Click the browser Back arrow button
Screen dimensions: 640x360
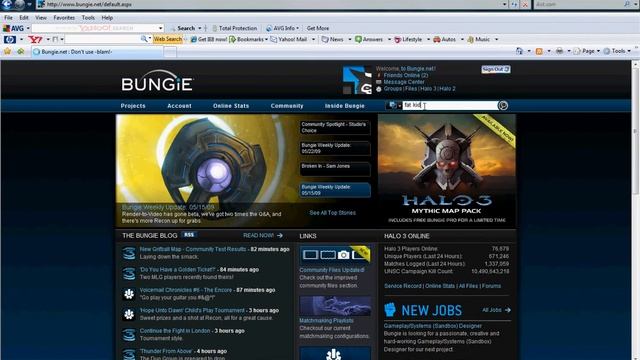point(7,4)
